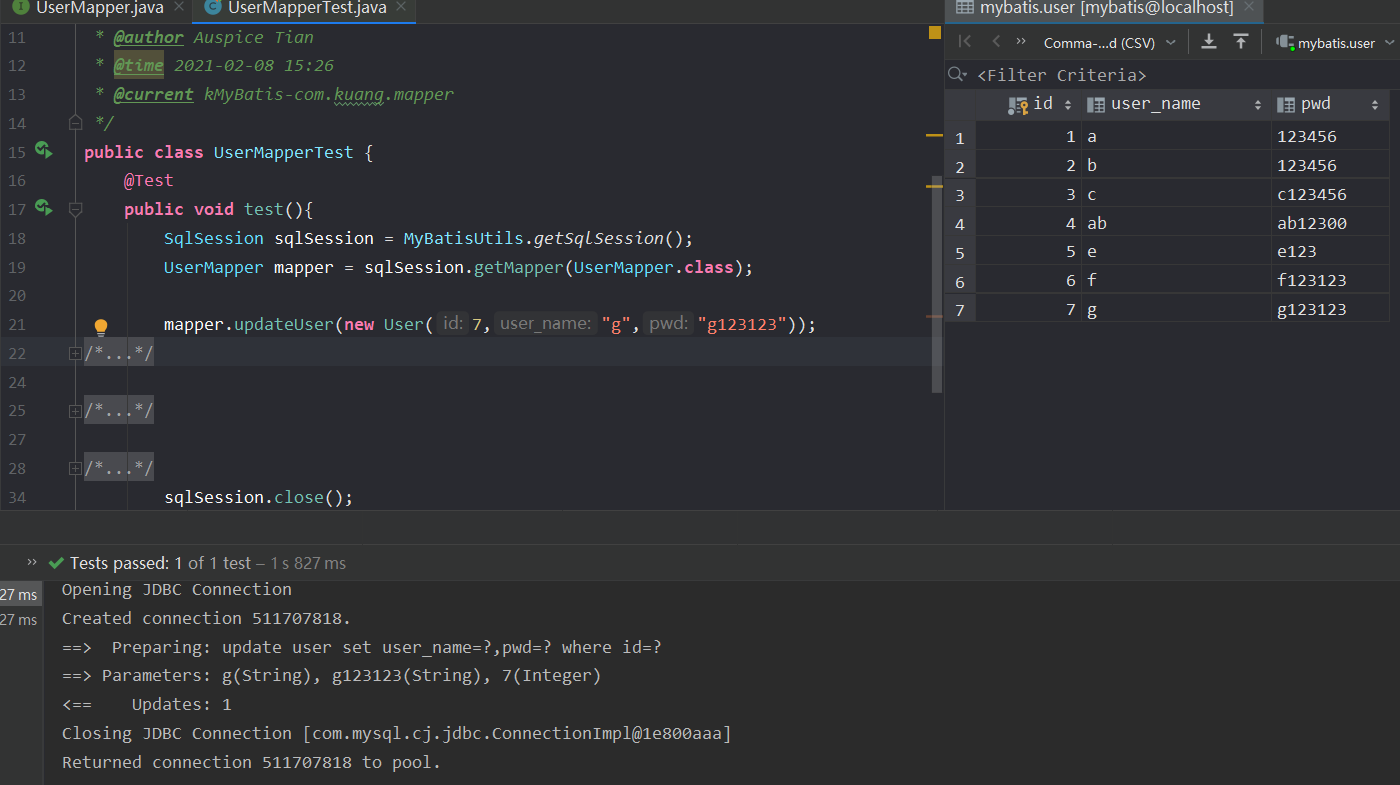
Task: Select table row number 3 header
Action: (x=960, y=195)
